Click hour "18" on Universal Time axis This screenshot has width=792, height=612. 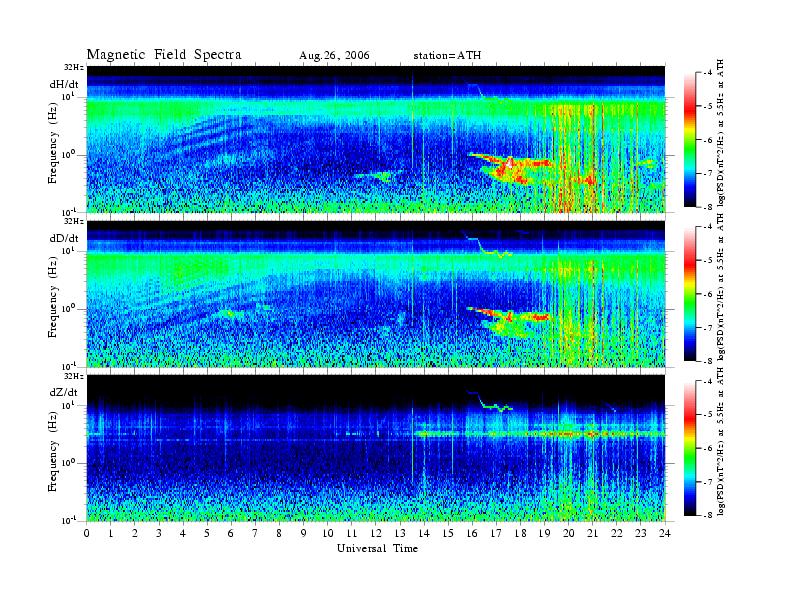pyautogui.click(x=520, y=533)
